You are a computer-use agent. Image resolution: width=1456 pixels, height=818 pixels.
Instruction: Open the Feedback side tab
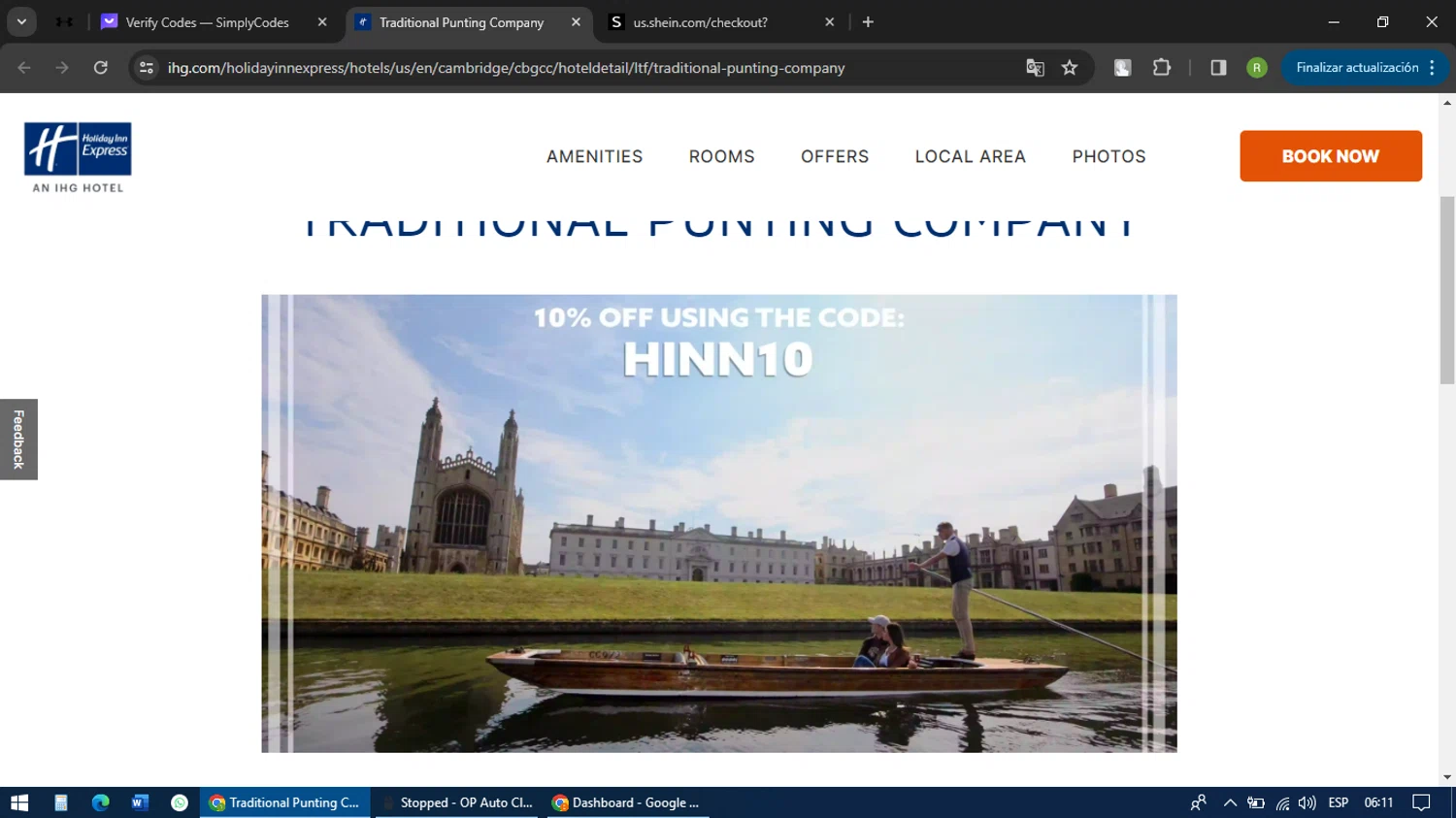(x=18, y=440)
